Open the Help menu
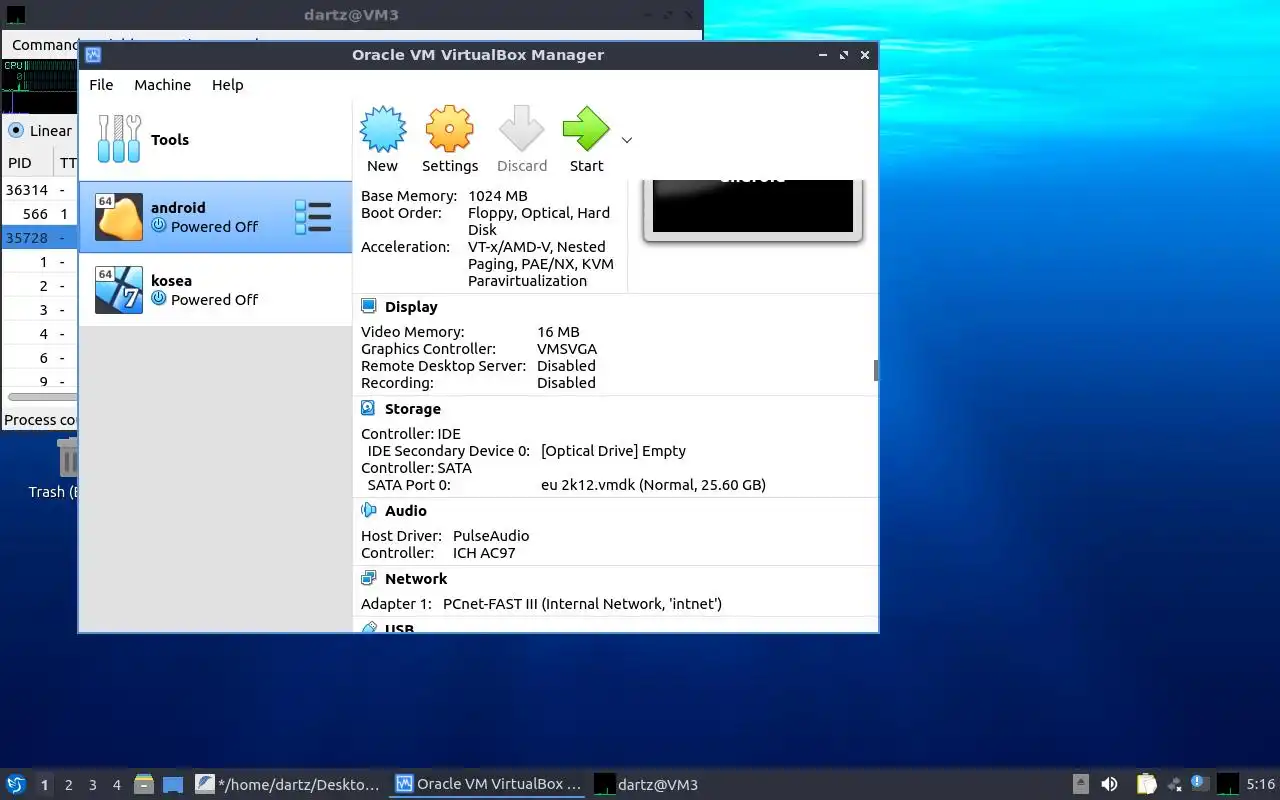 pos(227,85)
